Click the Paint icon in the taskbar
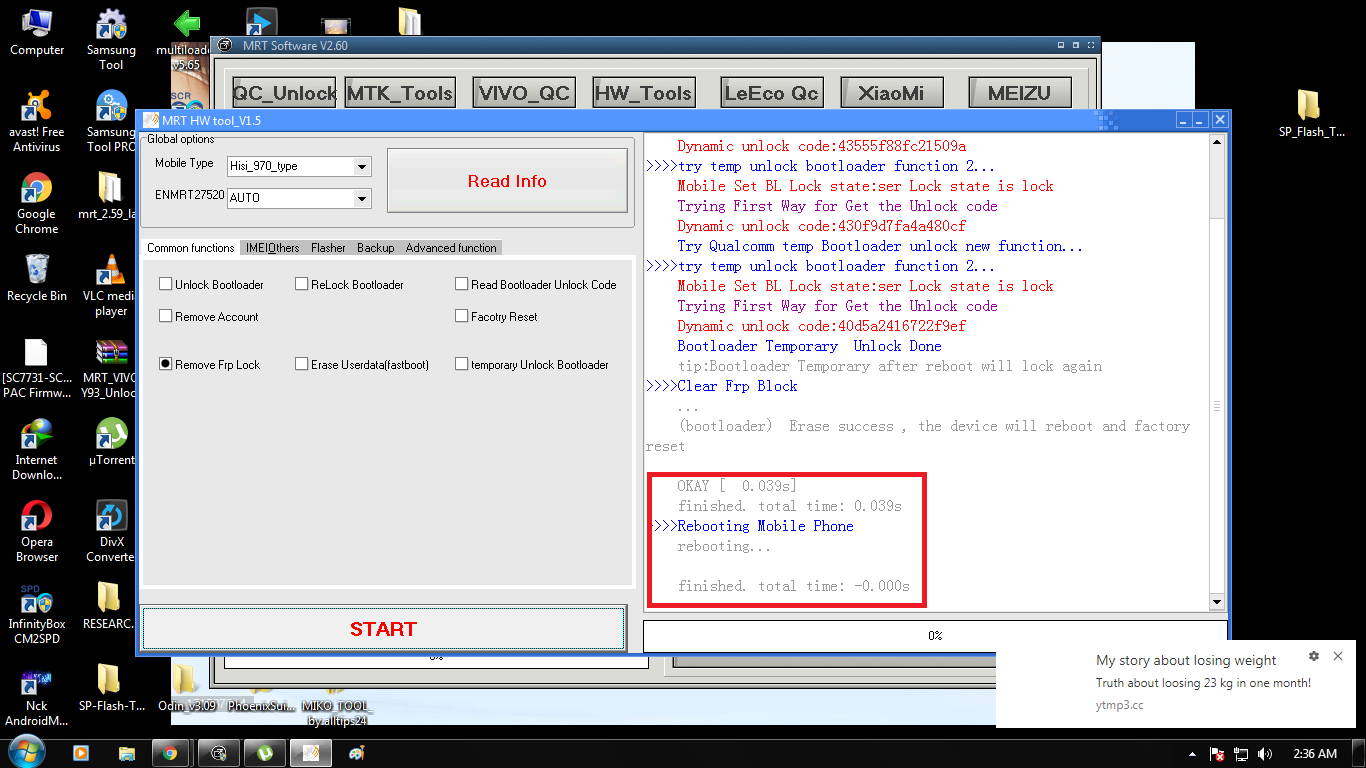 [357, 753]
